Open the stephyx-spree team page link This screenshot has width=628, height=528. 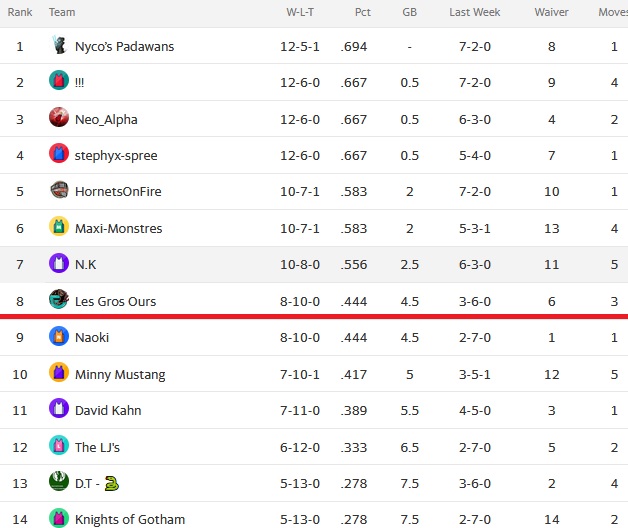[116, 155]
